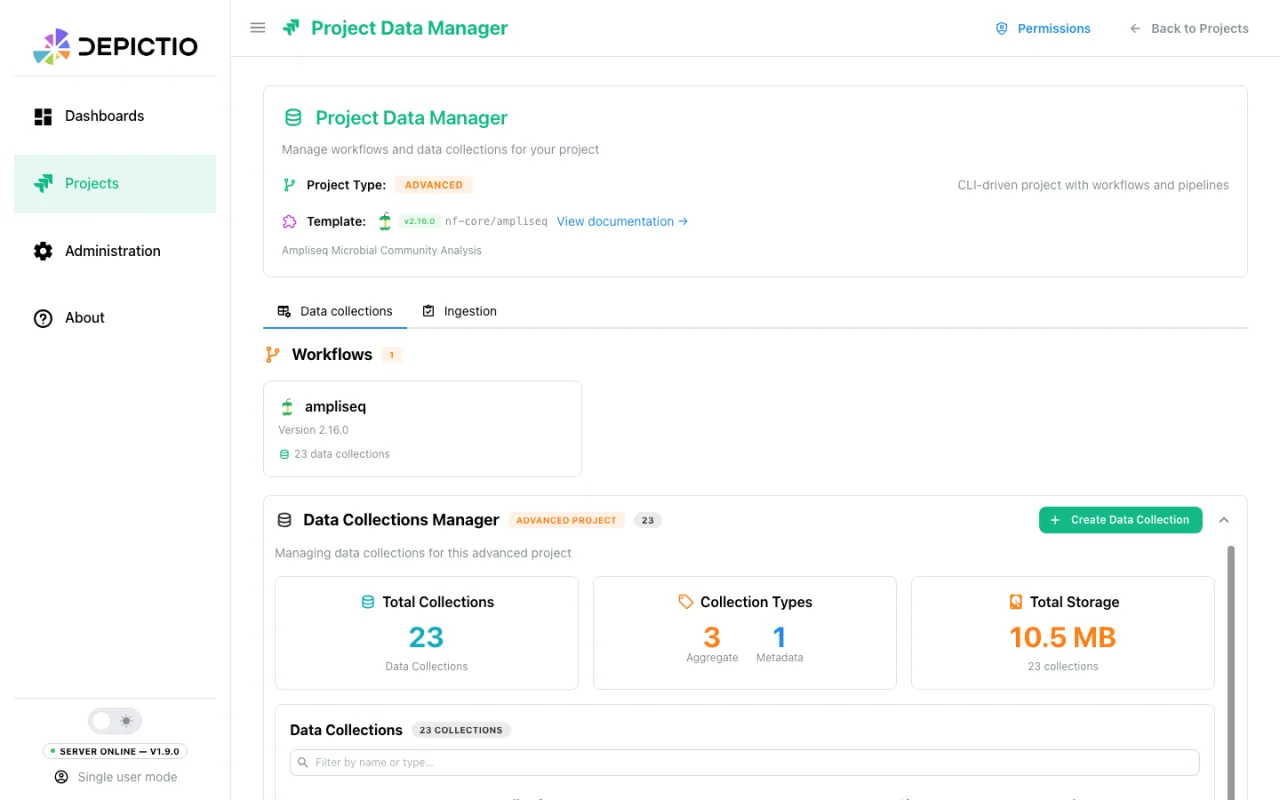This screenshot has width=1280, height=800.
Task: Click the Filter by name or type field
Action: tap(744, 763)
